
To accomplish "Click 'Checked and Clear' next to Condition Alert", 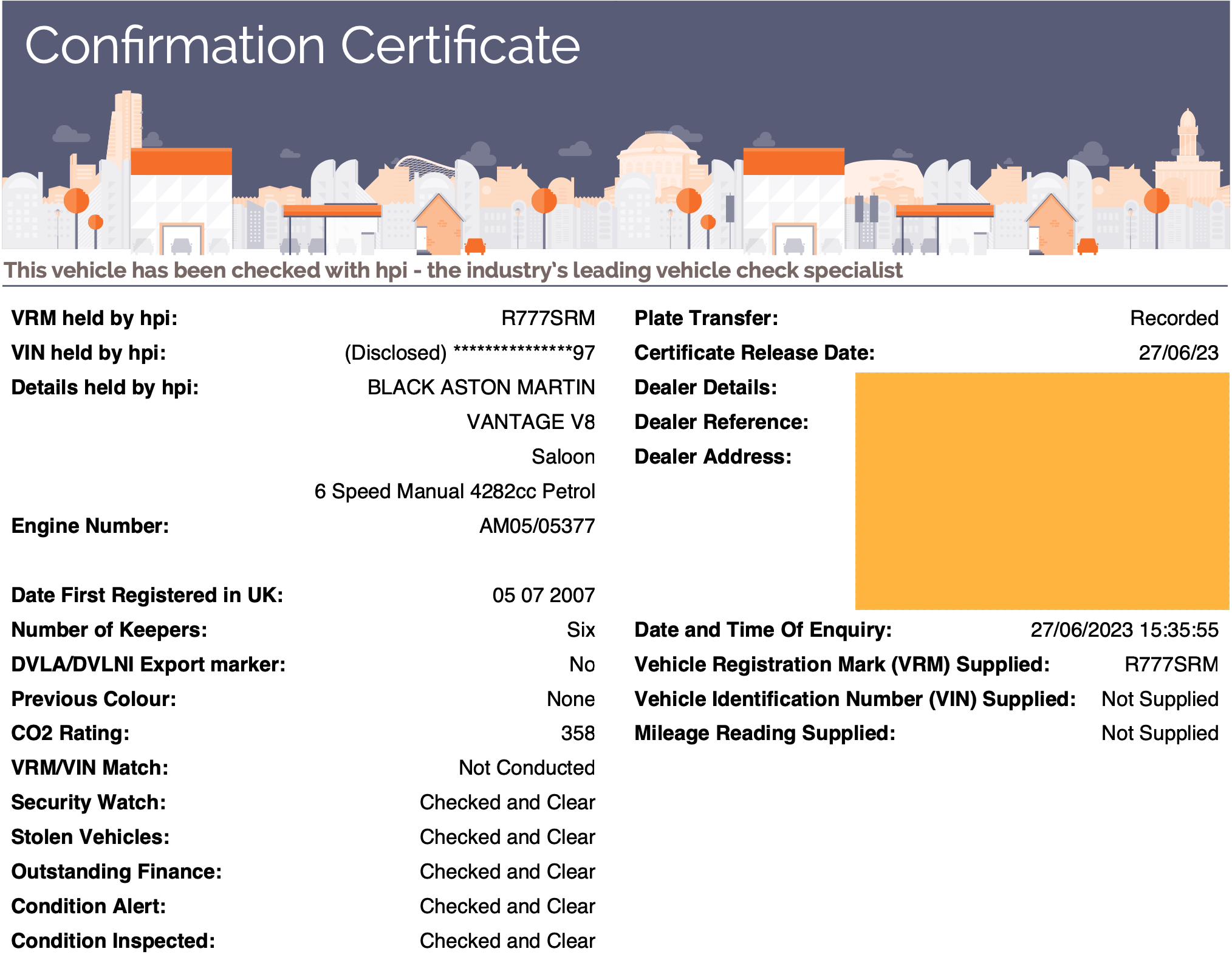I will [x=507, y=907].
